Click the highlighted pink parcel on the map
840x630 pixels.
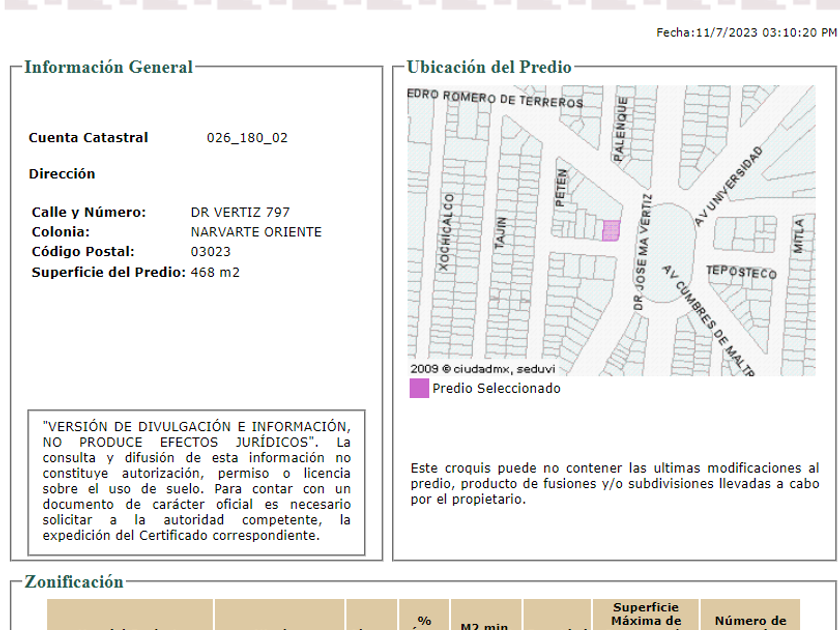point(610,231)
